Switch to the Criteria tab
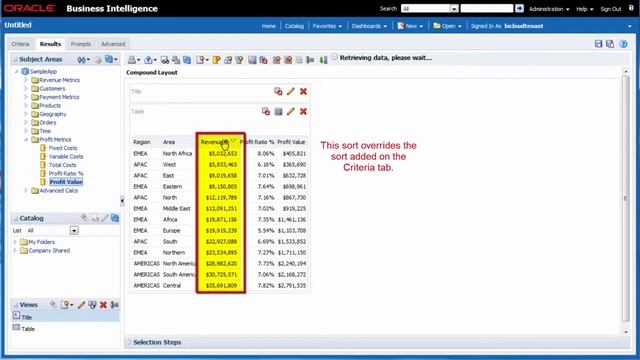The width and height of the screenshot is (640, 360). click(20, 44)
